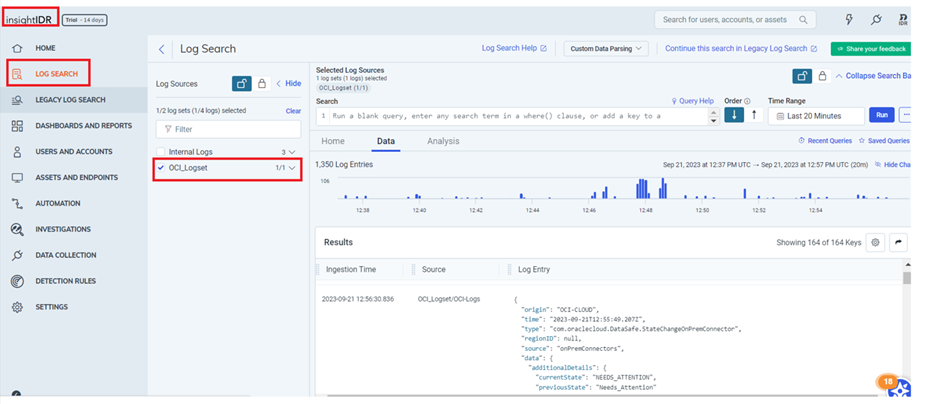Uncheck the OCI_Logset checkbox

click(x=160, y=168)
